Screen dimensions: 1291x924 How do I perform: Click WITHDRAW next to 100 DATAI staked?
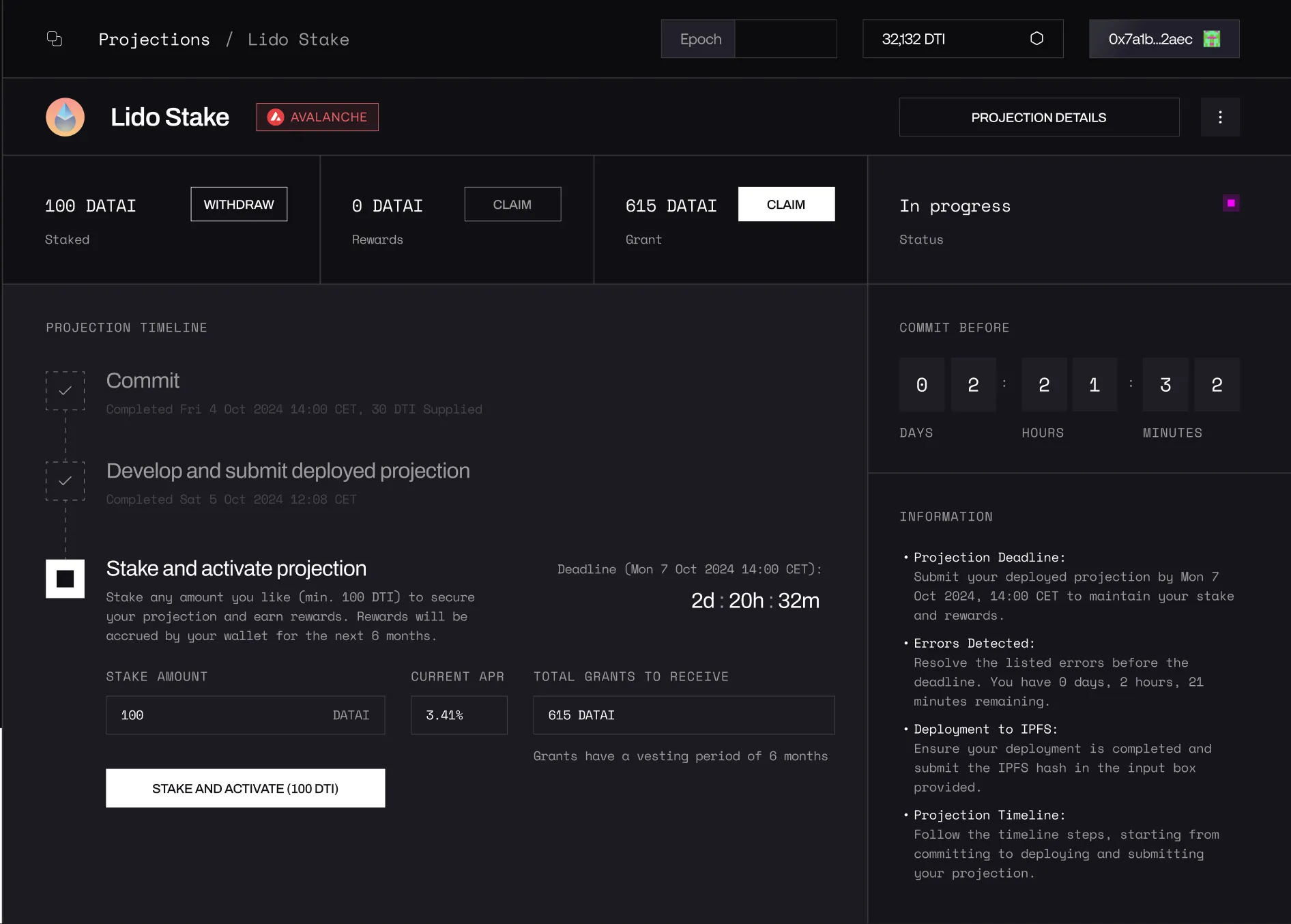pos(239,204)
